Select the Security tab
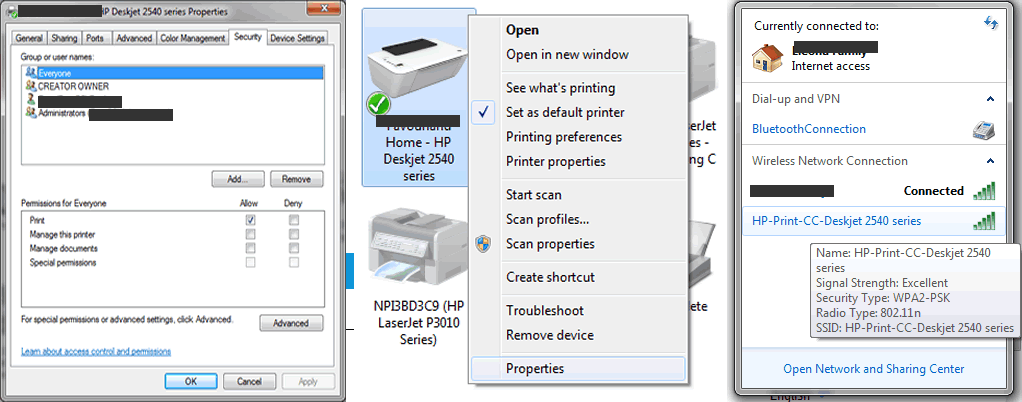The image size is (1022, 402). click(248, 37)
